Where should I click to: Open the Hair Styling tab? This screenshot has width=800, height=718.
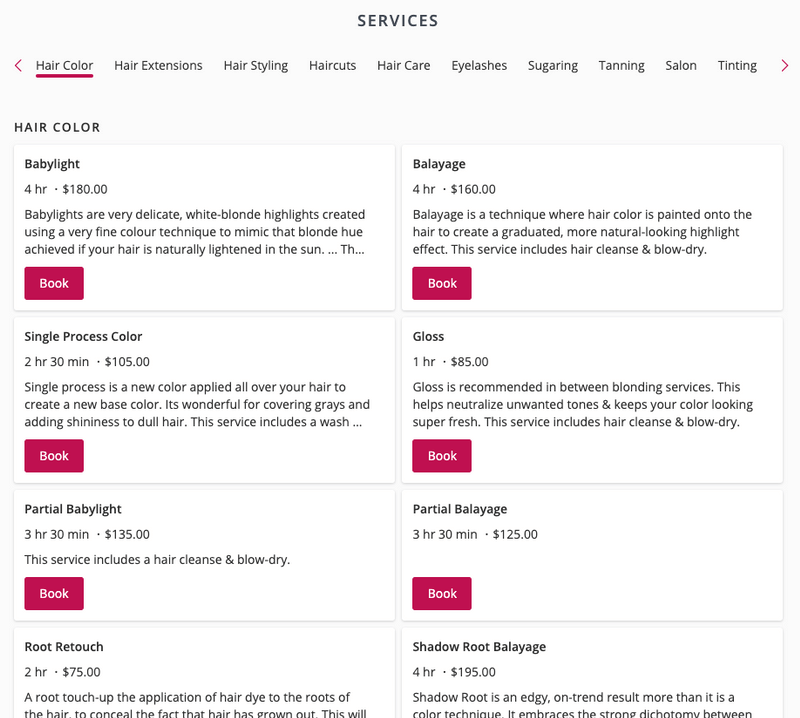point(255,66)
